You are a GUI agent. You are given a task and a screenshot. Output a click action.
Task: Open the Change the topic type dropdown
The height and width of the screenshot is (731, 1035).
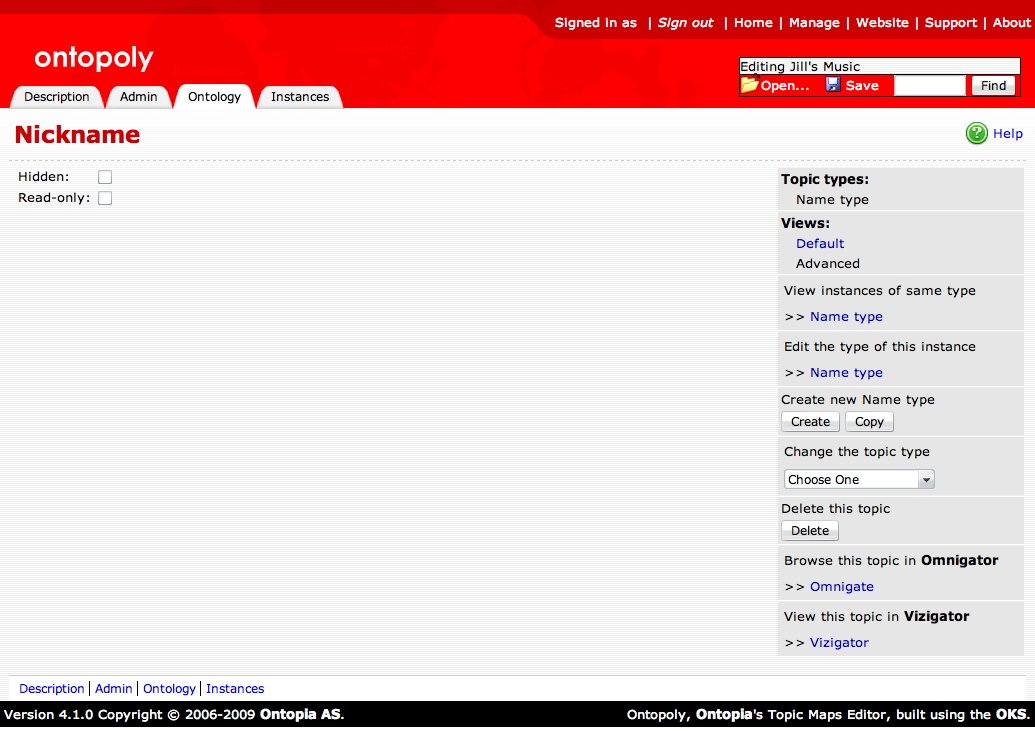(x=859, y=480)
